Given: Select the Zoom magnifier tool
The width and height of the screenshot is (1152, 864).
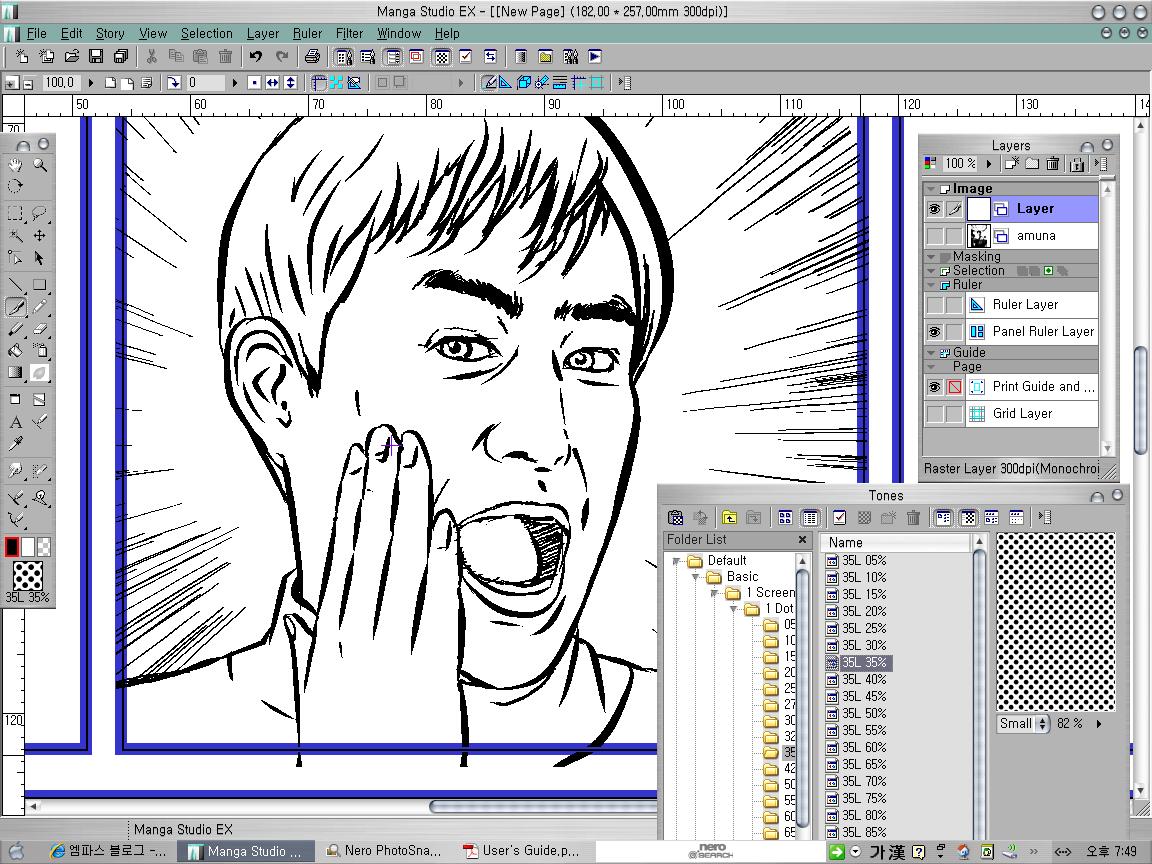Looking at the screenshot, I should coord(40,165).
